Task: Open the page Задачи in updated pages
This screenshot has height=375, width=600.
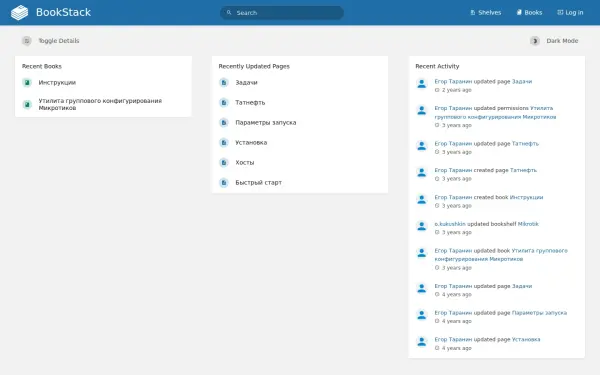Action: click(246, 82)
